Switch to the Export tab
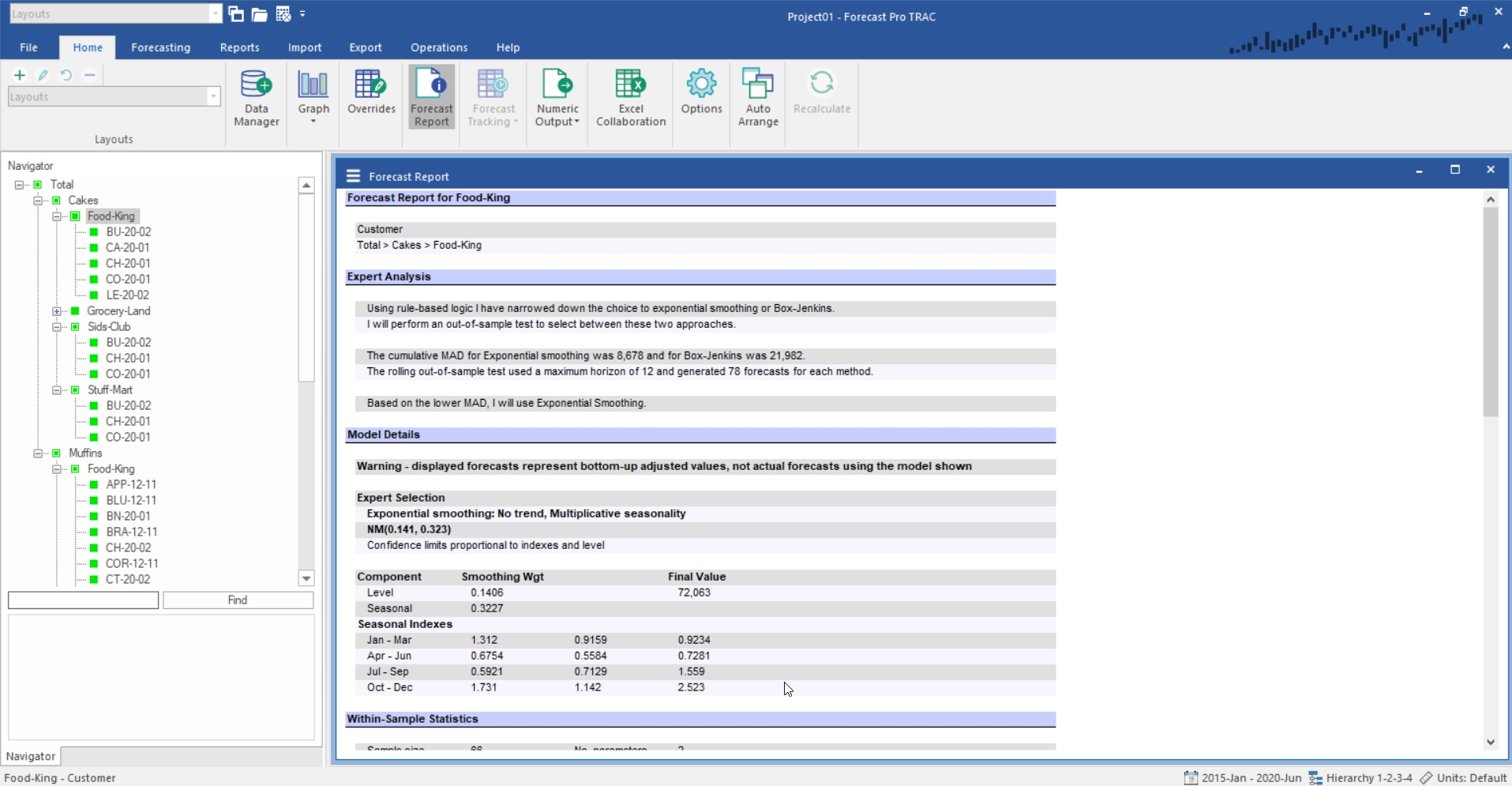 (x=366, y=47)
